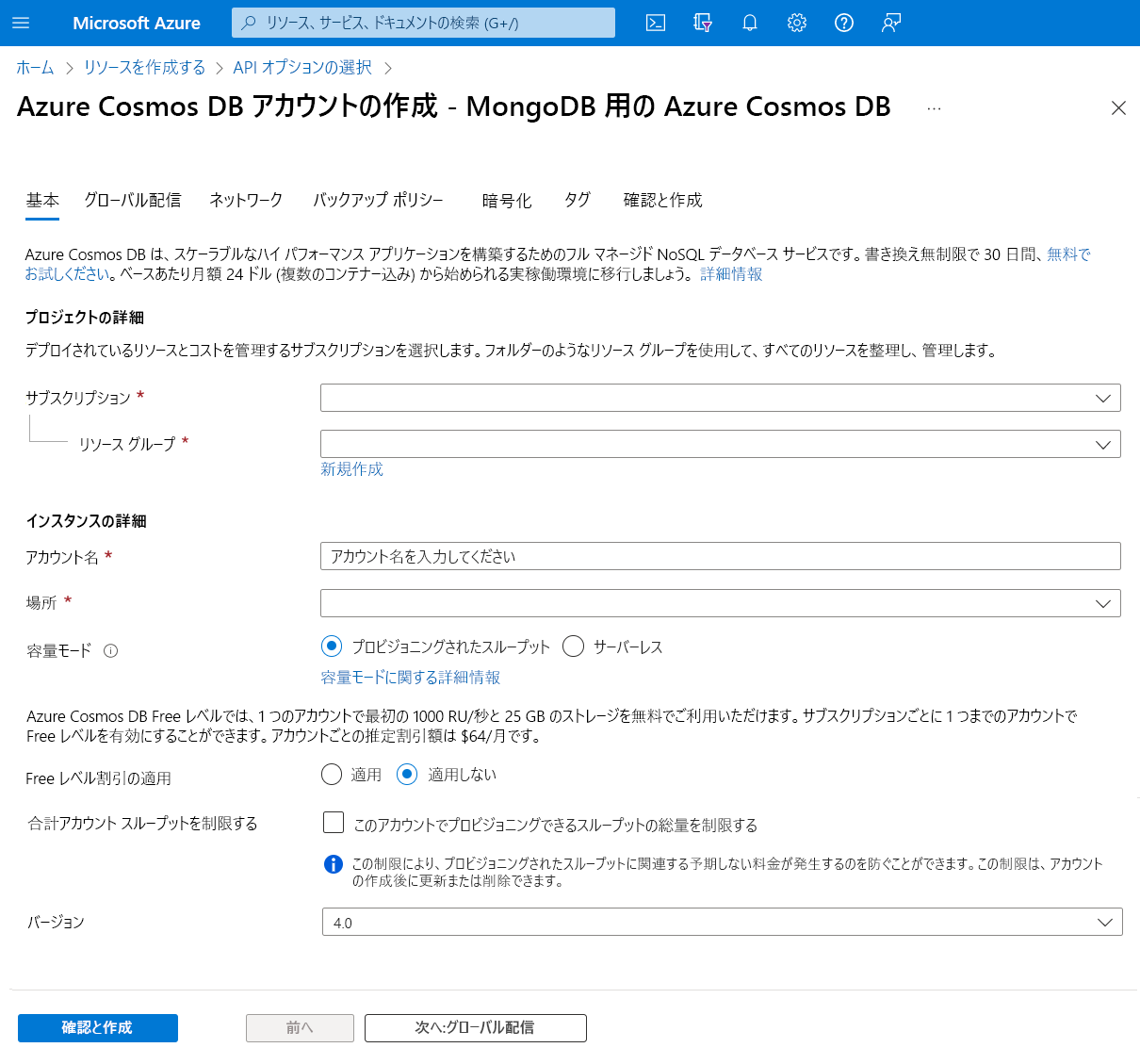
Task: Open the hamburger portal menu
Action: [21, 23]
